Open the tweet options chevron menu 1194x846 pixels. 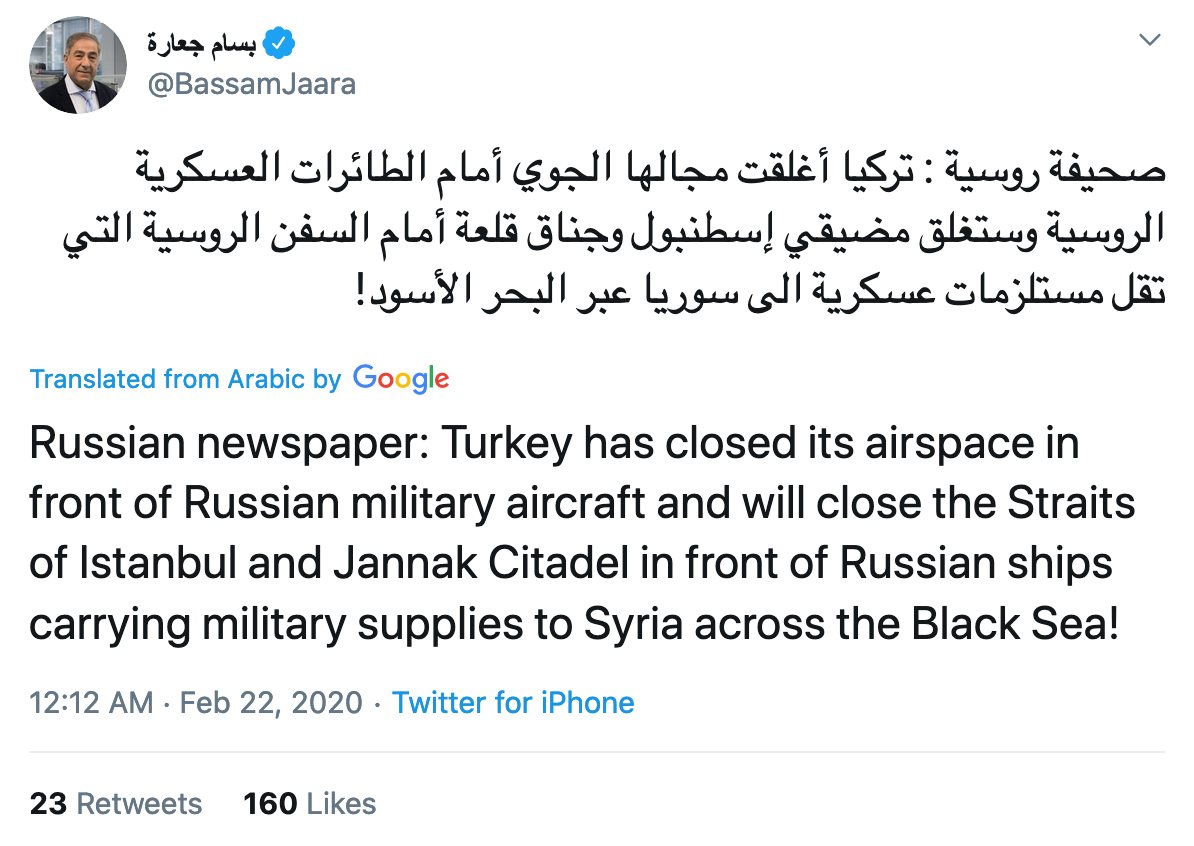point(1151,41)
